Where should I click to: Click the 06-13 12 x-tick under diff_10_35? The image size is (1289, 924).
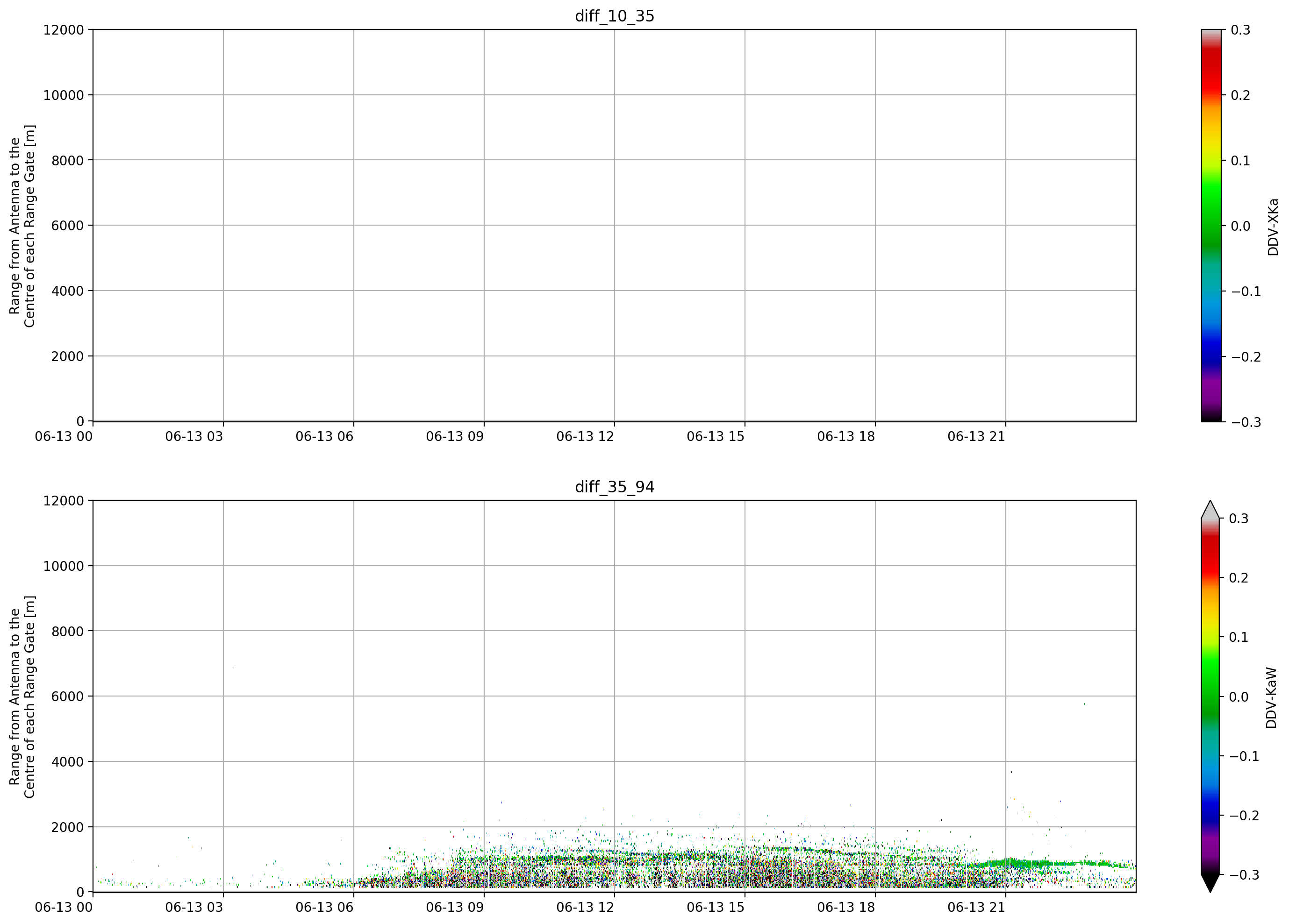pos(586,436)
